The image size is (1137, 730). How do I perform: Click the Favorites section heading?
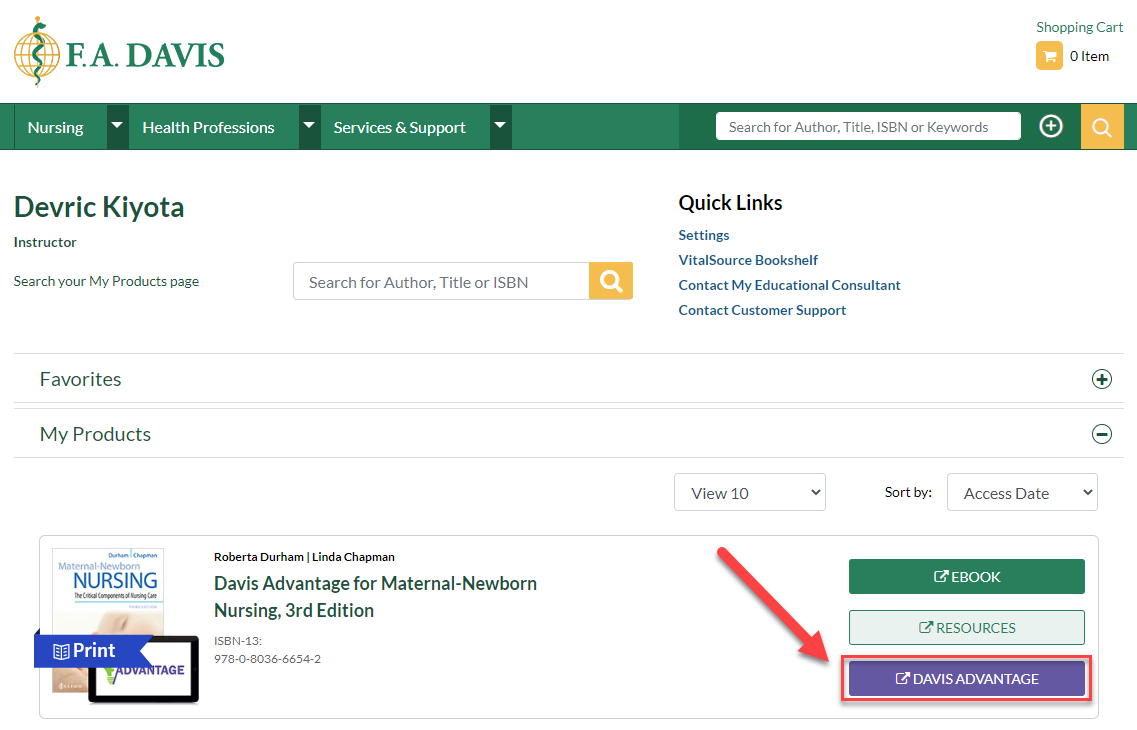click(80, 379)
